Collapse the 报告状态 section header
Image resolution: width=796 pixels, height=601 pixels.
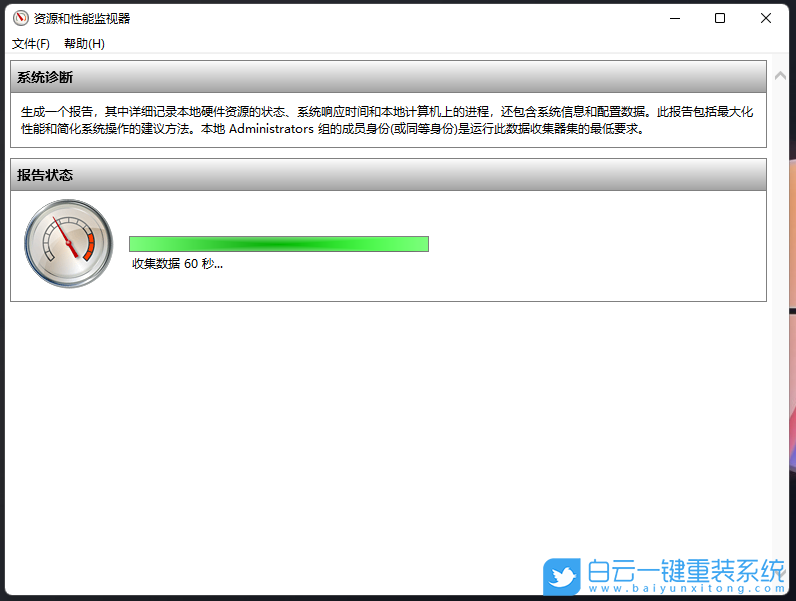[388, 175]
